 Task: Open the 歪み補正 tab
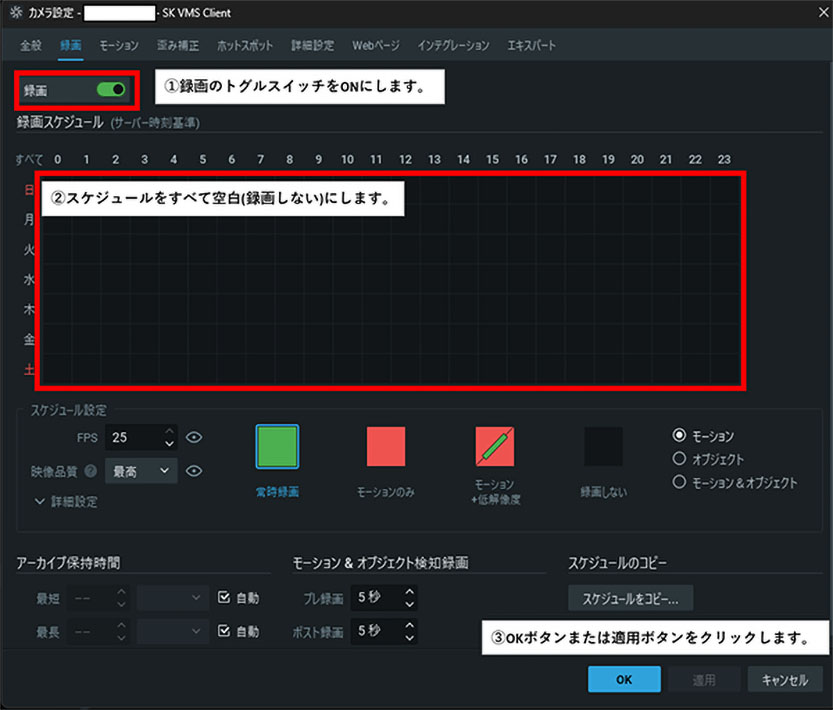tap(177, 46)
